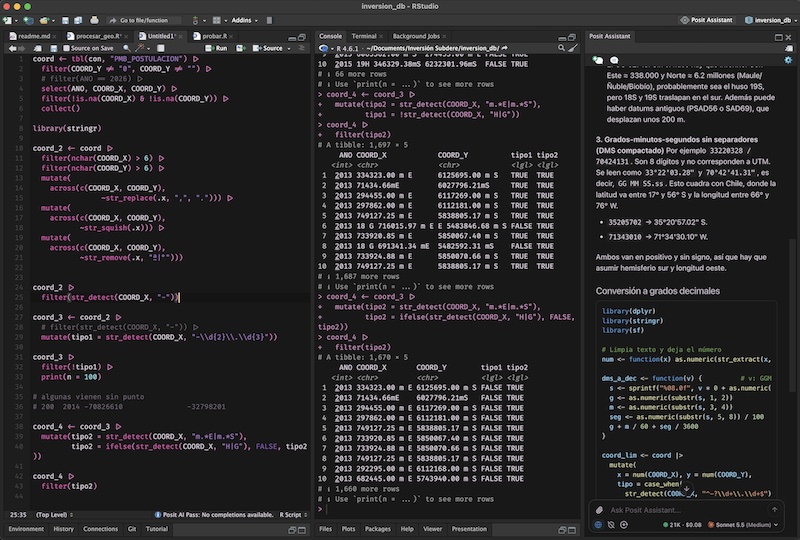Viewport: 800px width, 540px height.
Task: Click the console search magnifier icon
Action: pyautogui.click(x=561, y=48)
